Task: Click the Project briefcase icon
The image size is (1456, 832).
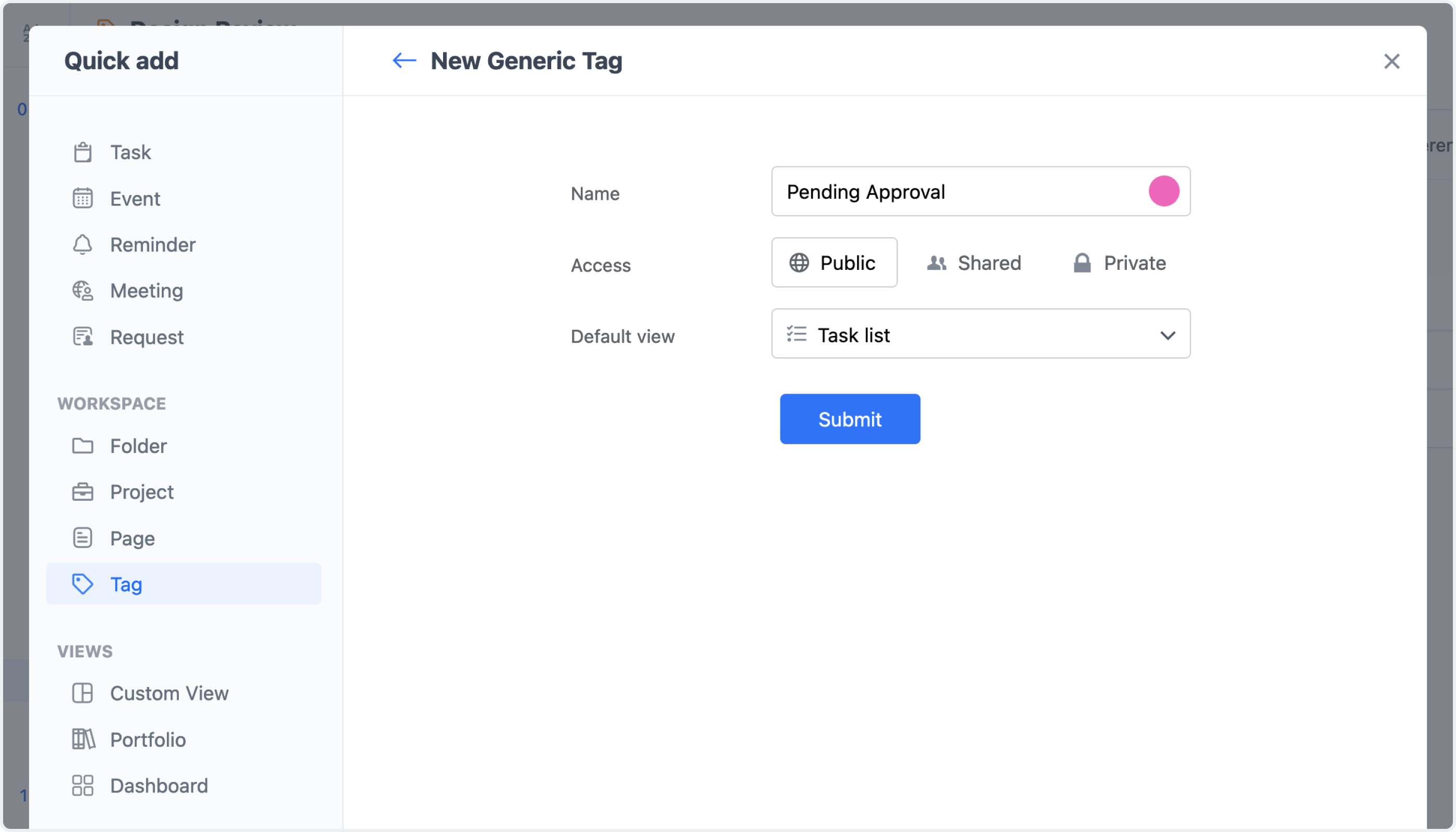Action: pyautogui.click(x=83, y=492)
